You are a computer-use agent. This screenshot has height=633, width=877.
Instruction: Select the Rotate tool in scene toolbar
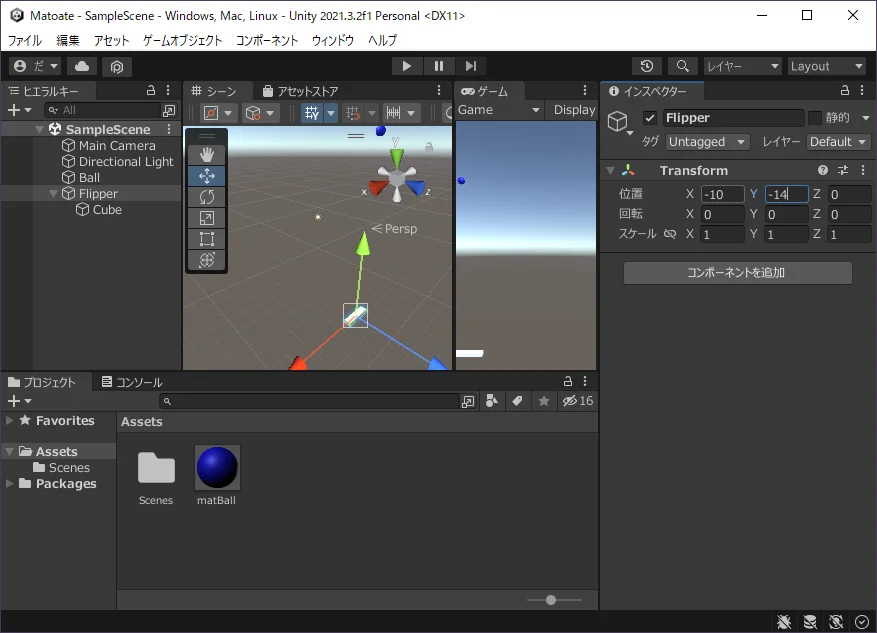coord(207,197)
